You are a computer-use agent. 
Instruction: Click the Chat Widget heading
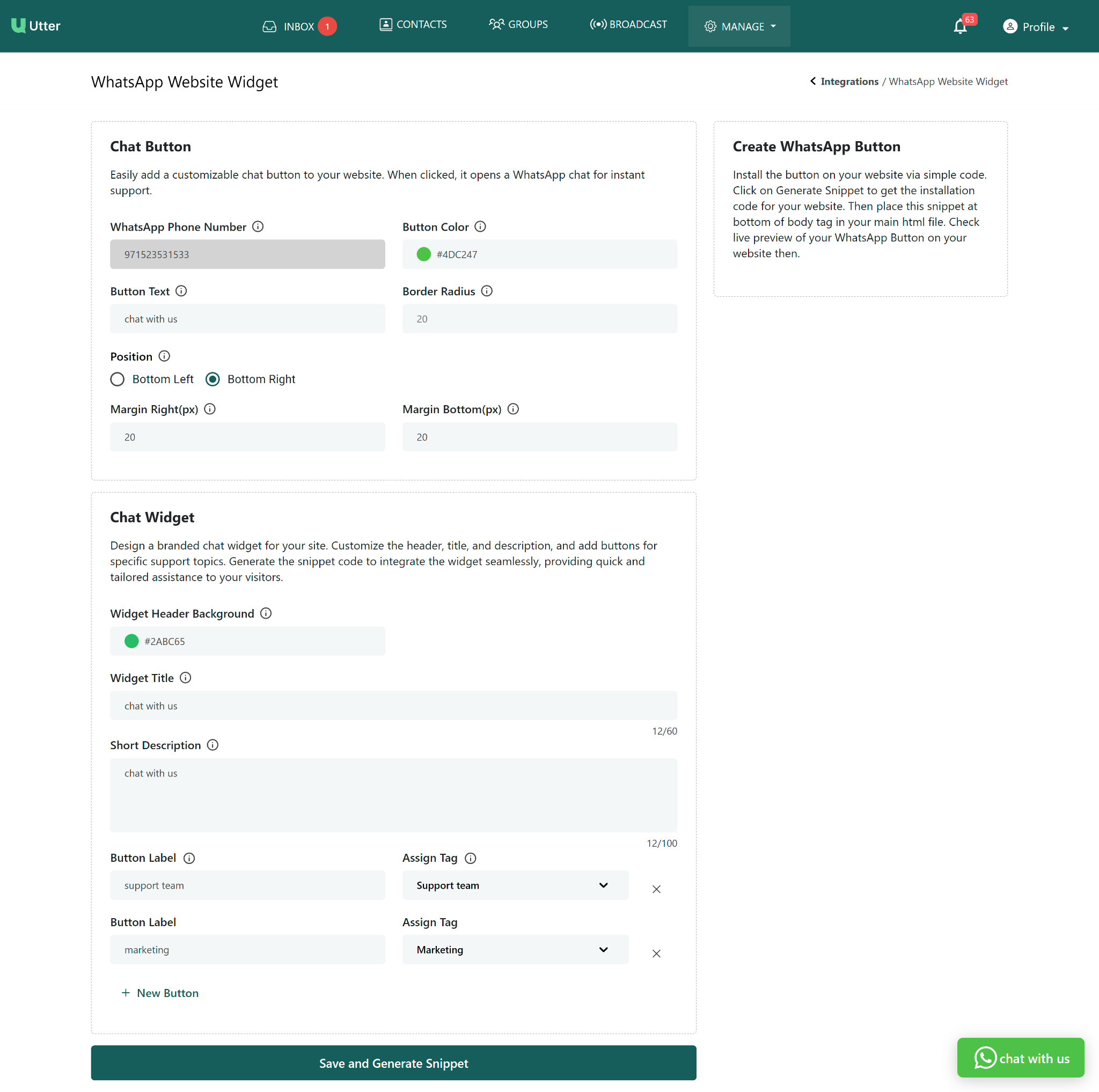(152, 517)
